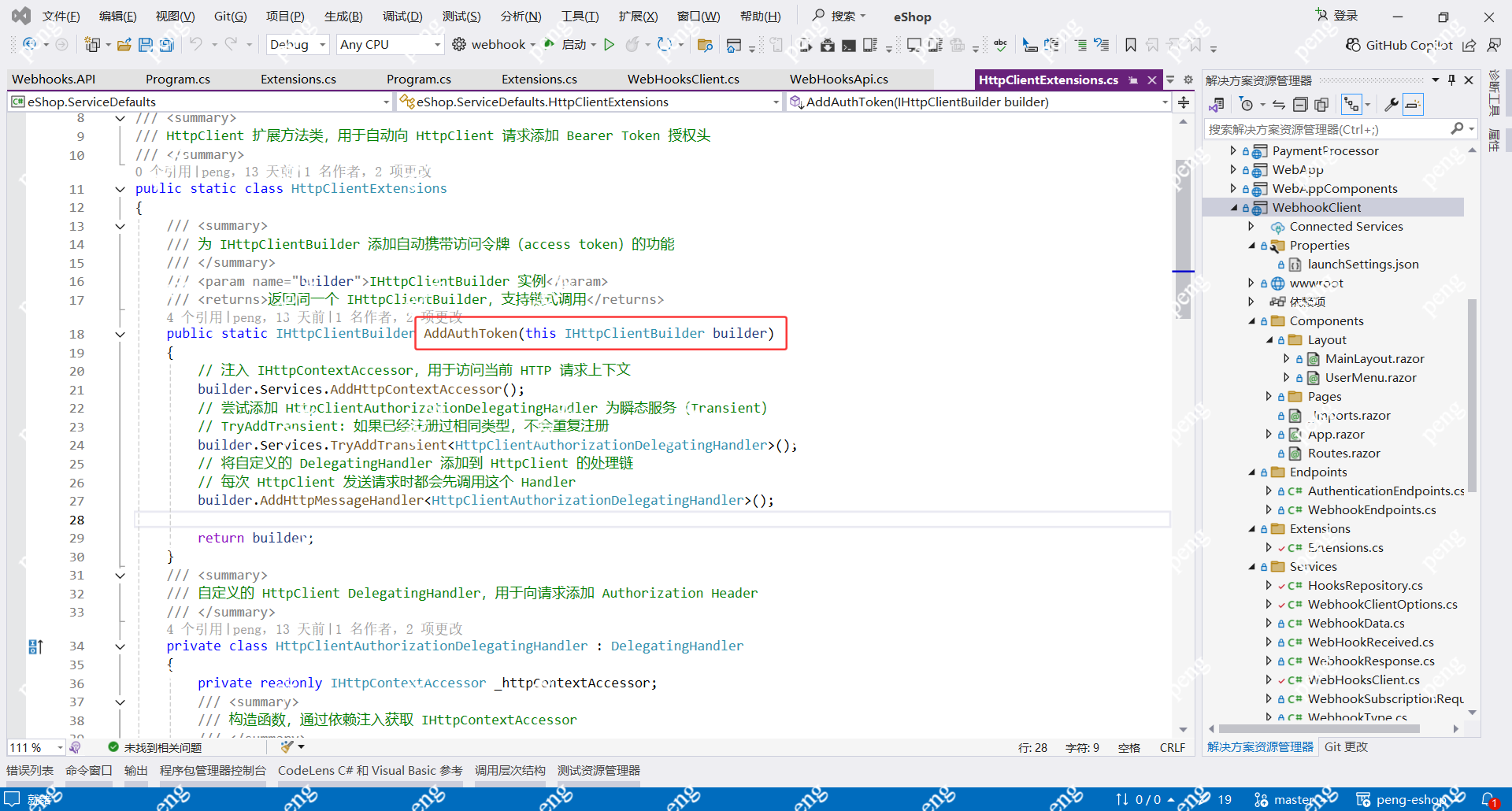Viewport: 1512px width, 811px height.
Task: Pin the HttpClientExtensions.cs tab
Action: [1134, 80]
